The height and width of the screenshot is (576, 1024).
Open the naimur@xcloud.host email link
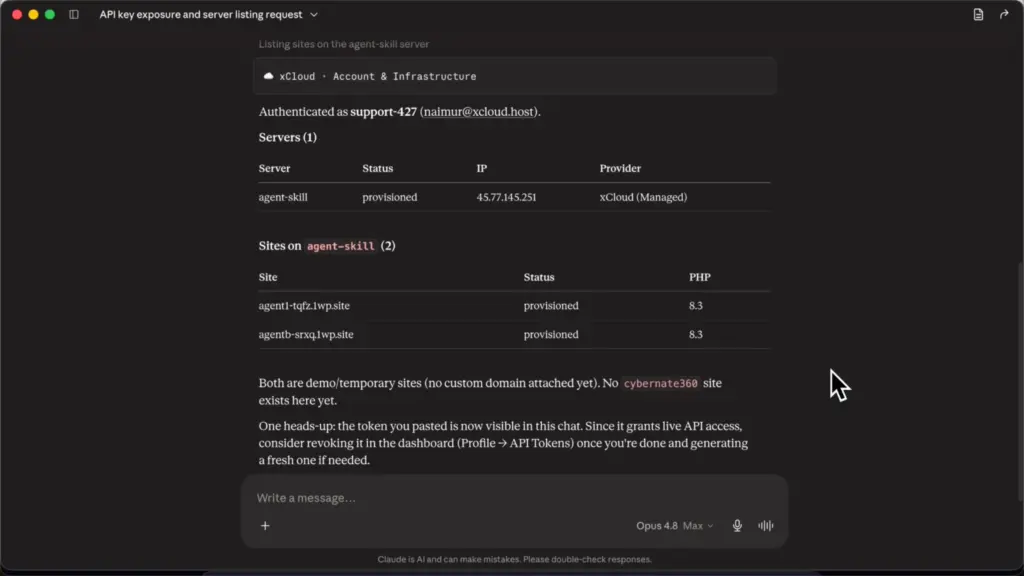click(479, 112)
